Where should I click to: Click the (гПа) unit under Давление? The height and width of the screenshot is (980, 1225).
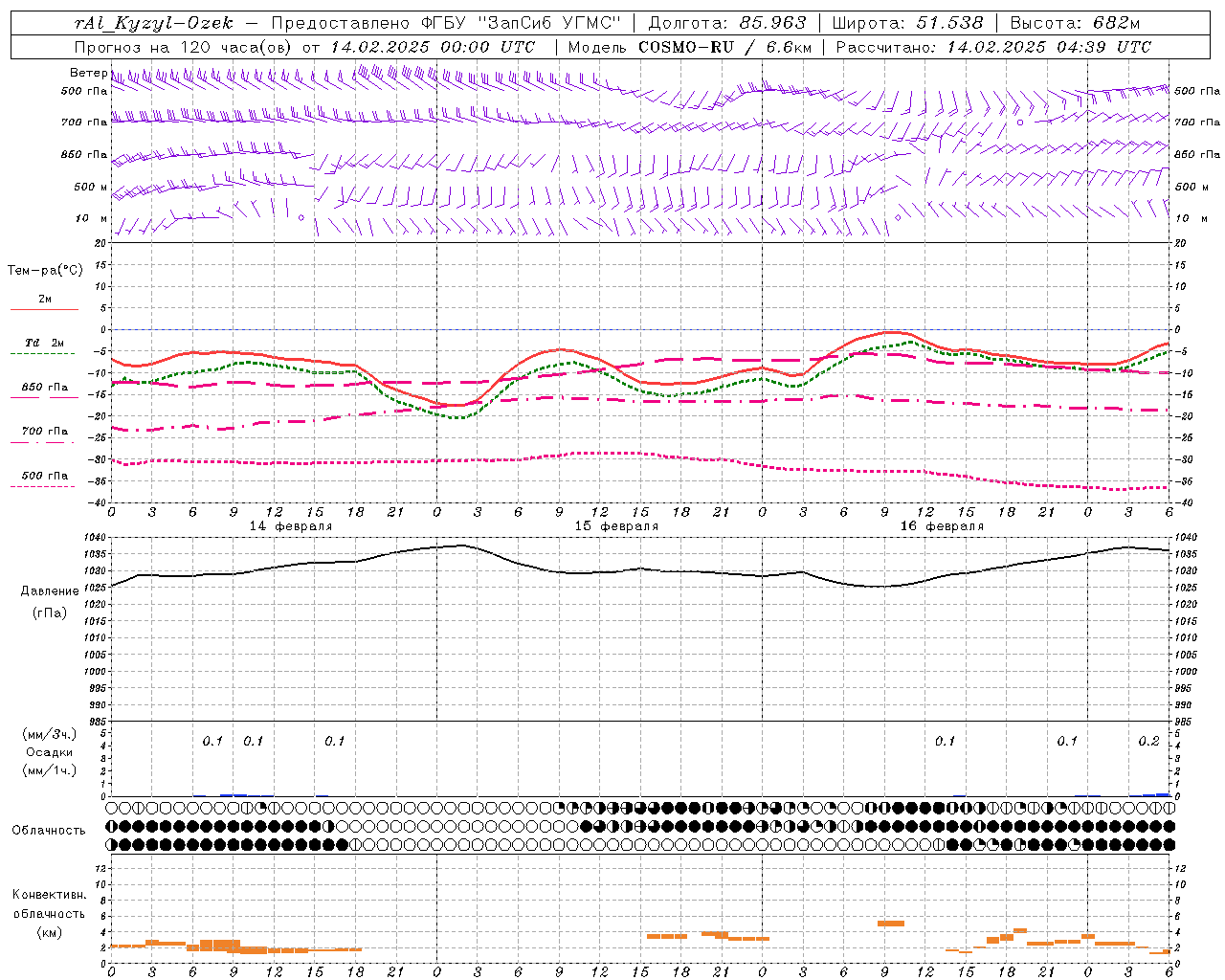point(50,612)
